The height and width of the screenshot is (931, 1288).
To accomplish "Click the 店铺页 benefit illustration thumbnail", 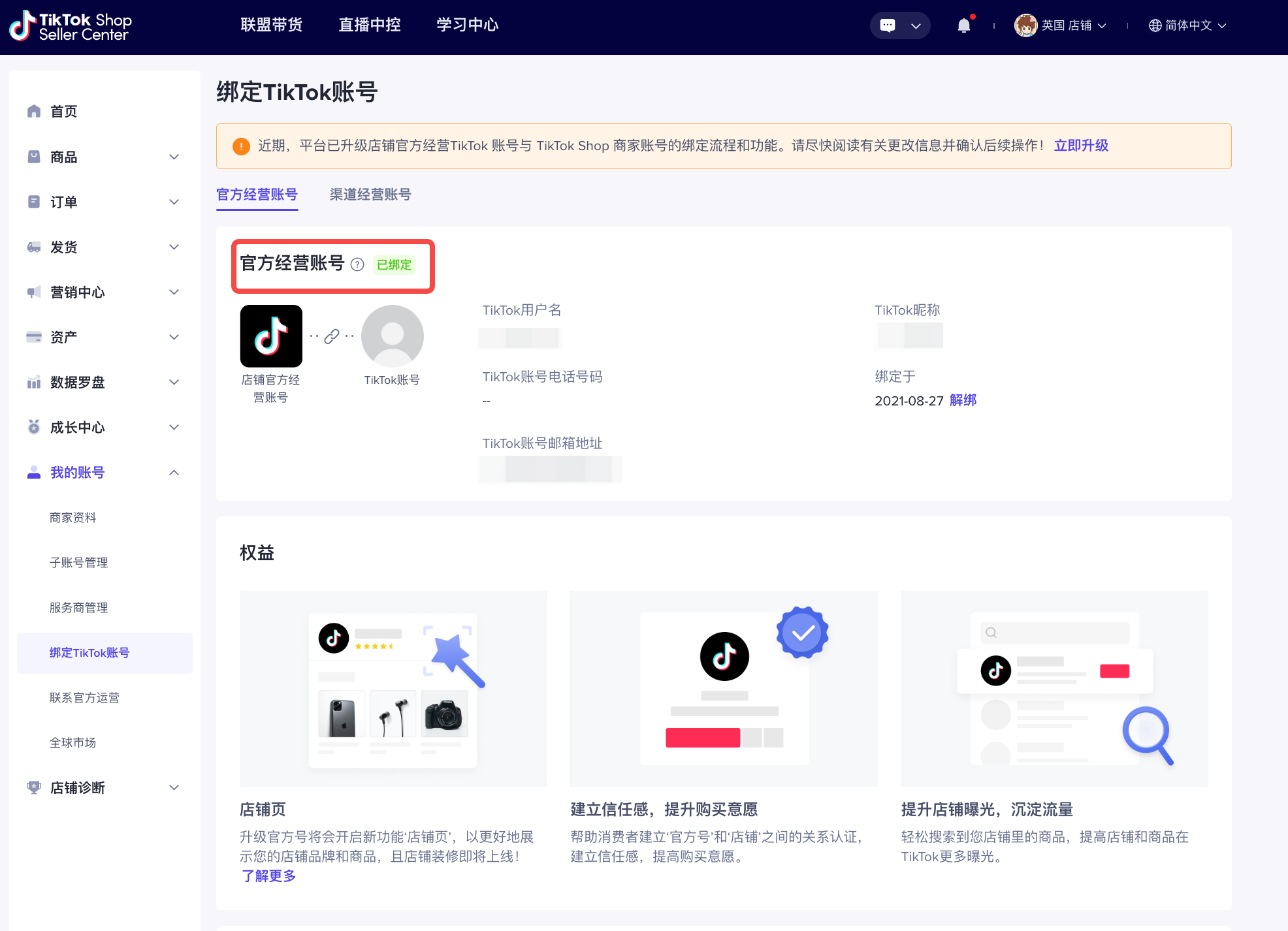I will pos(393,688).
